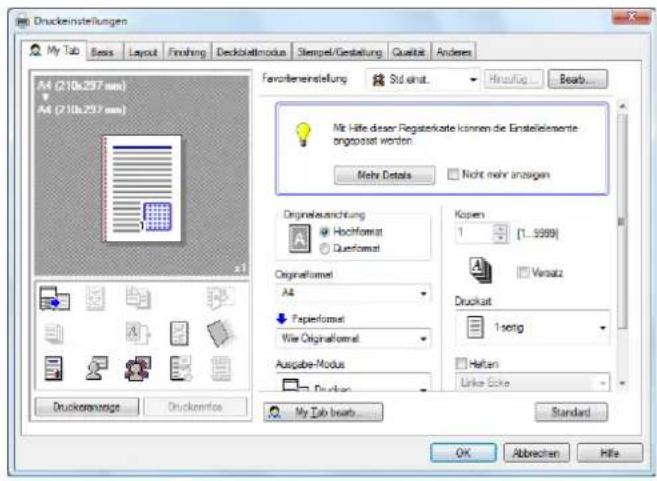The width and height of the screenshot is (657, 481).
Task: Click the dark-bordered single page icon
Action: [x=179, y=334]
